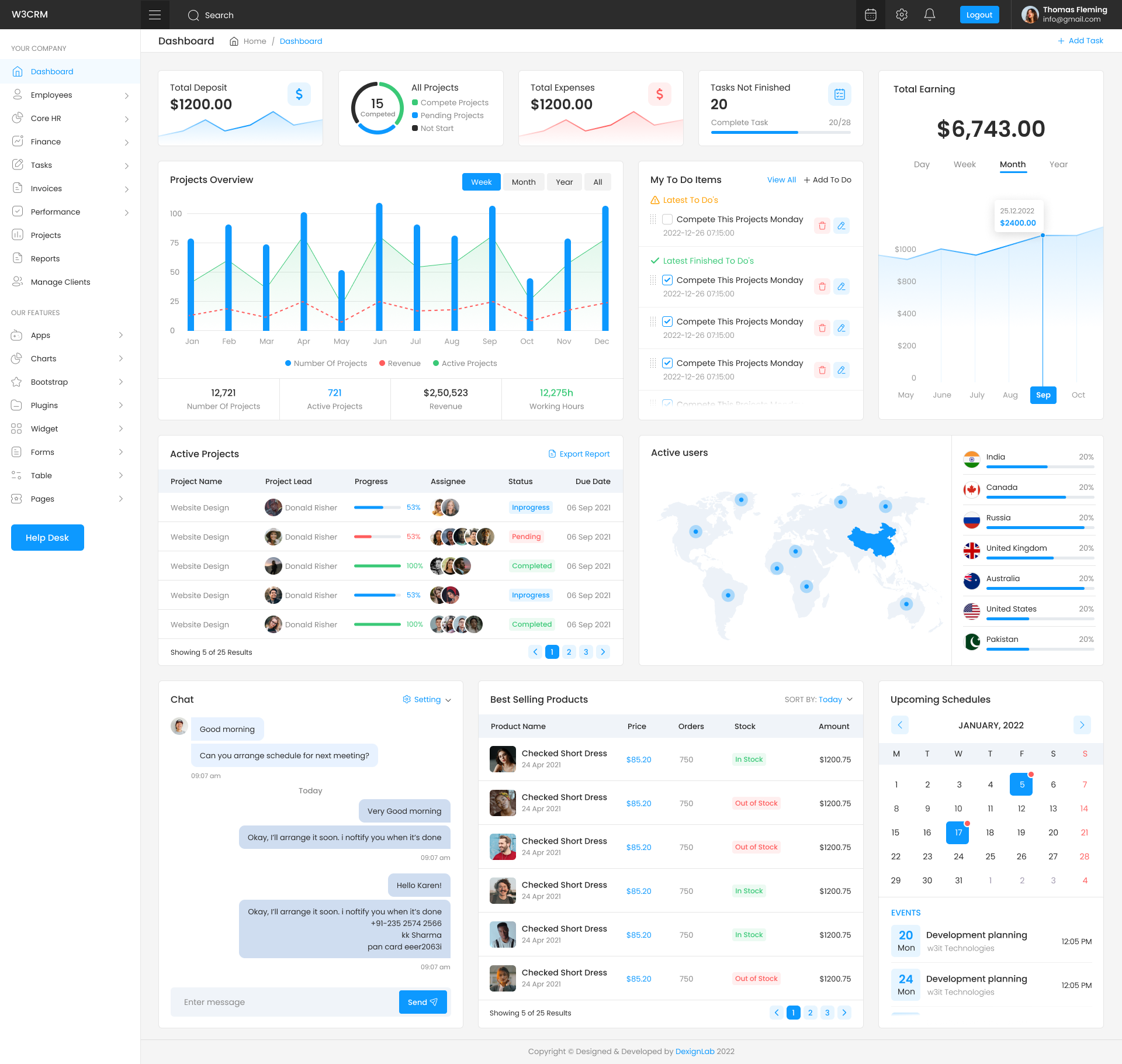The width and height of the screenshot is (1122, 1064).
Task: Open the Sort By Today dropdown
Action: (830, 699)
